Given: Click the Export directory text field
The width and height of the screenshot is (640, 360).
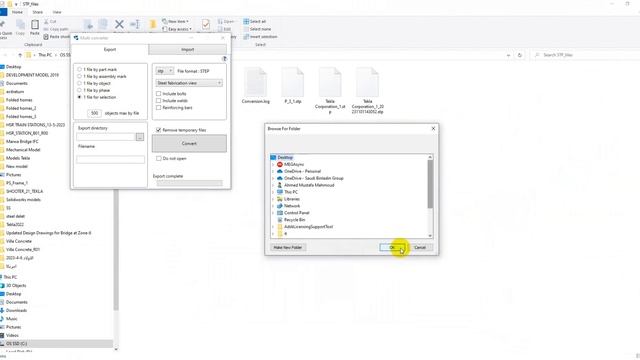Looking at the screenshot, I should (106, 137).
